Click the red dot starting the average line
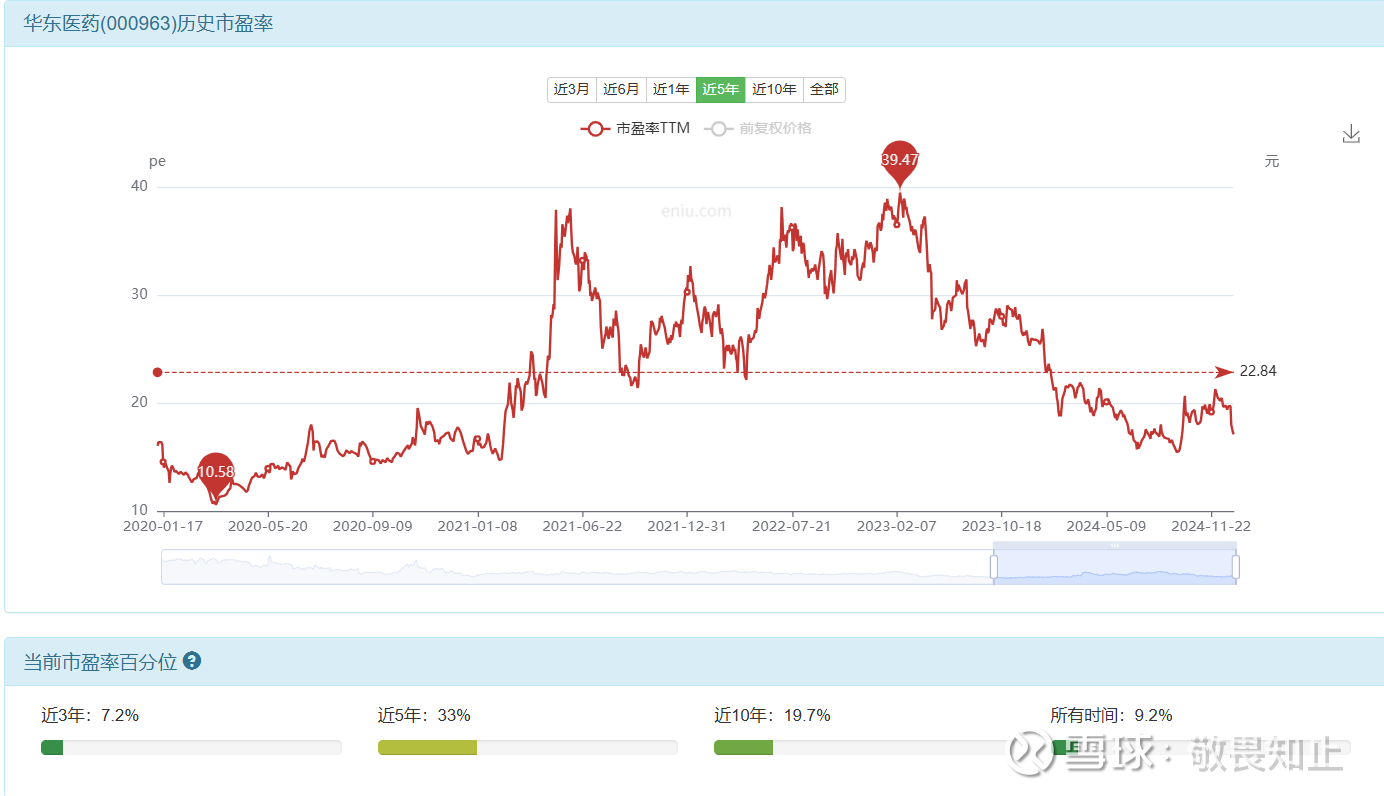This screenshot has height=796, width=1384. [x=157, y=372]
